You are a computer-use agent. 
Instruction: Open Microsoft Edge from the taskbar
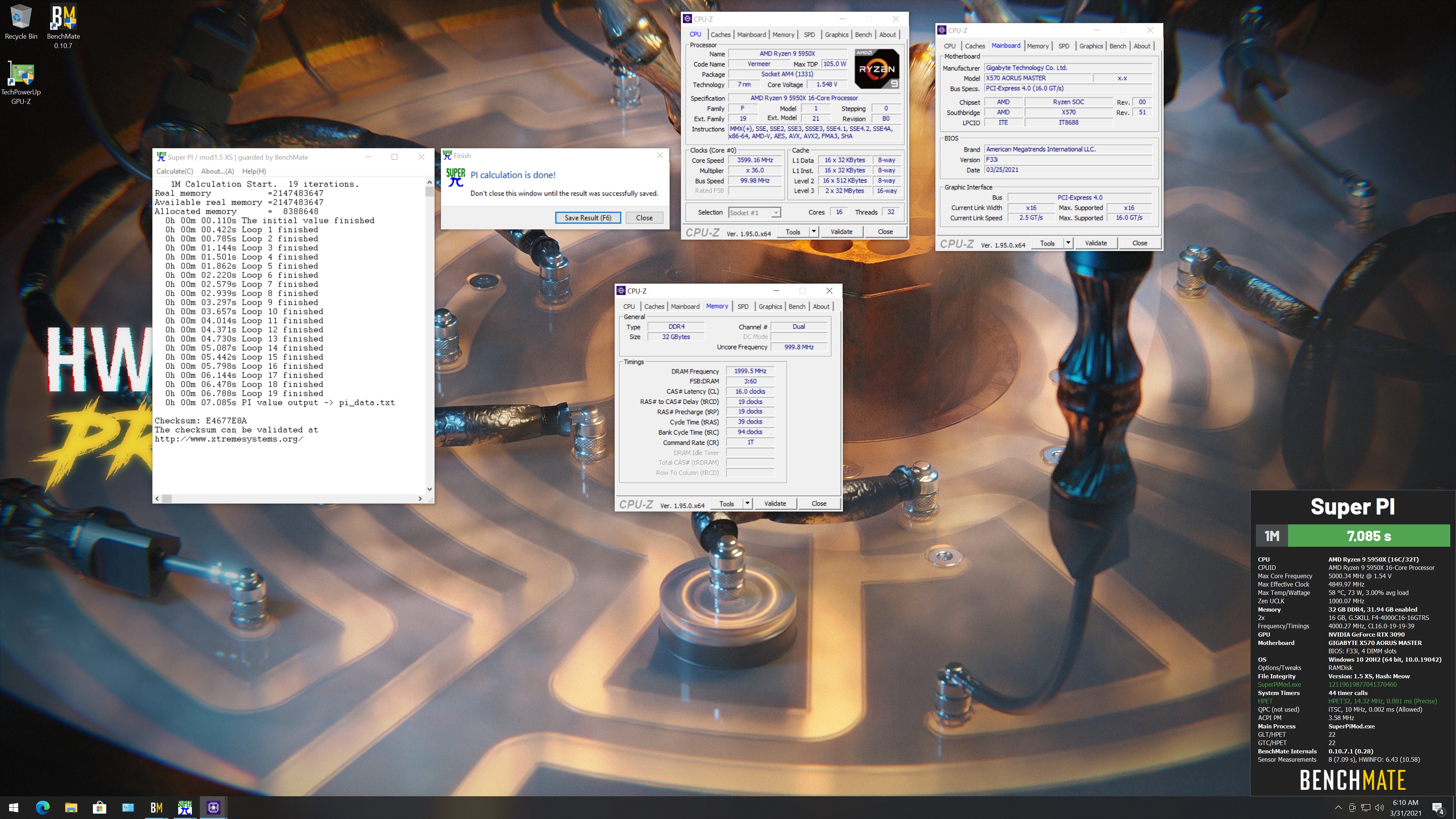pos(42,807)
